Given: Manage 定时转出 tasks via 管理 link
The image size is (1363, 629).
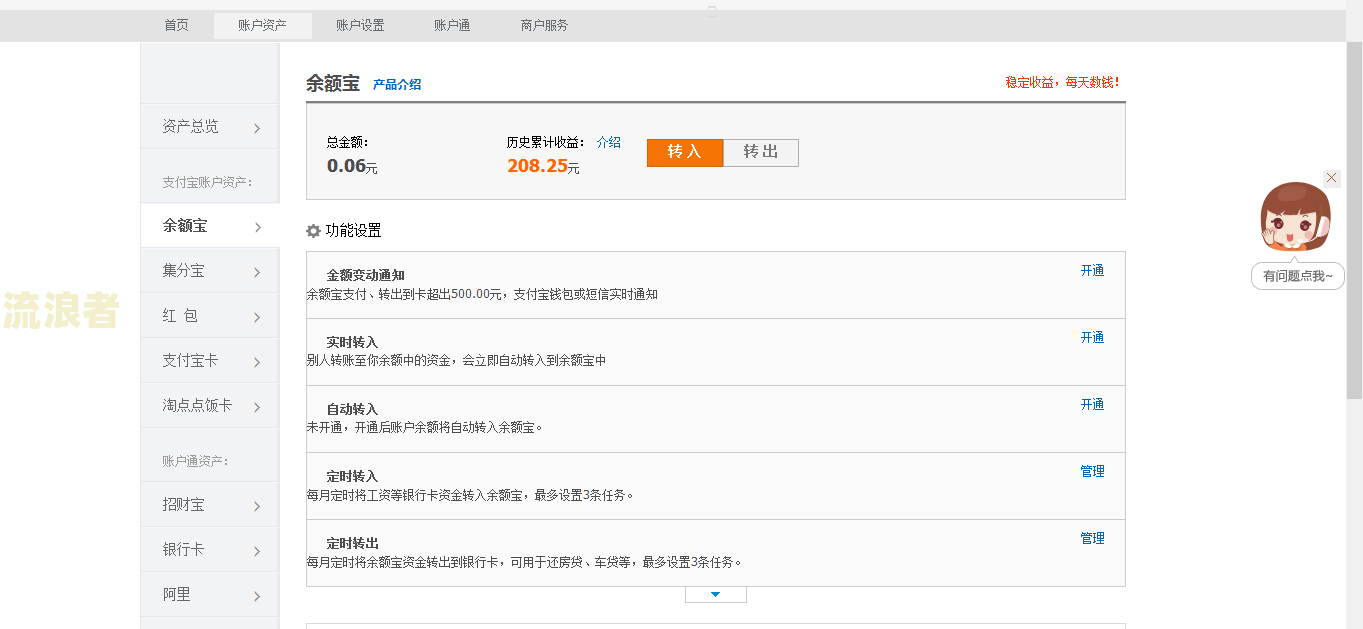Looking at the screenshot, I should (1092, 538).
